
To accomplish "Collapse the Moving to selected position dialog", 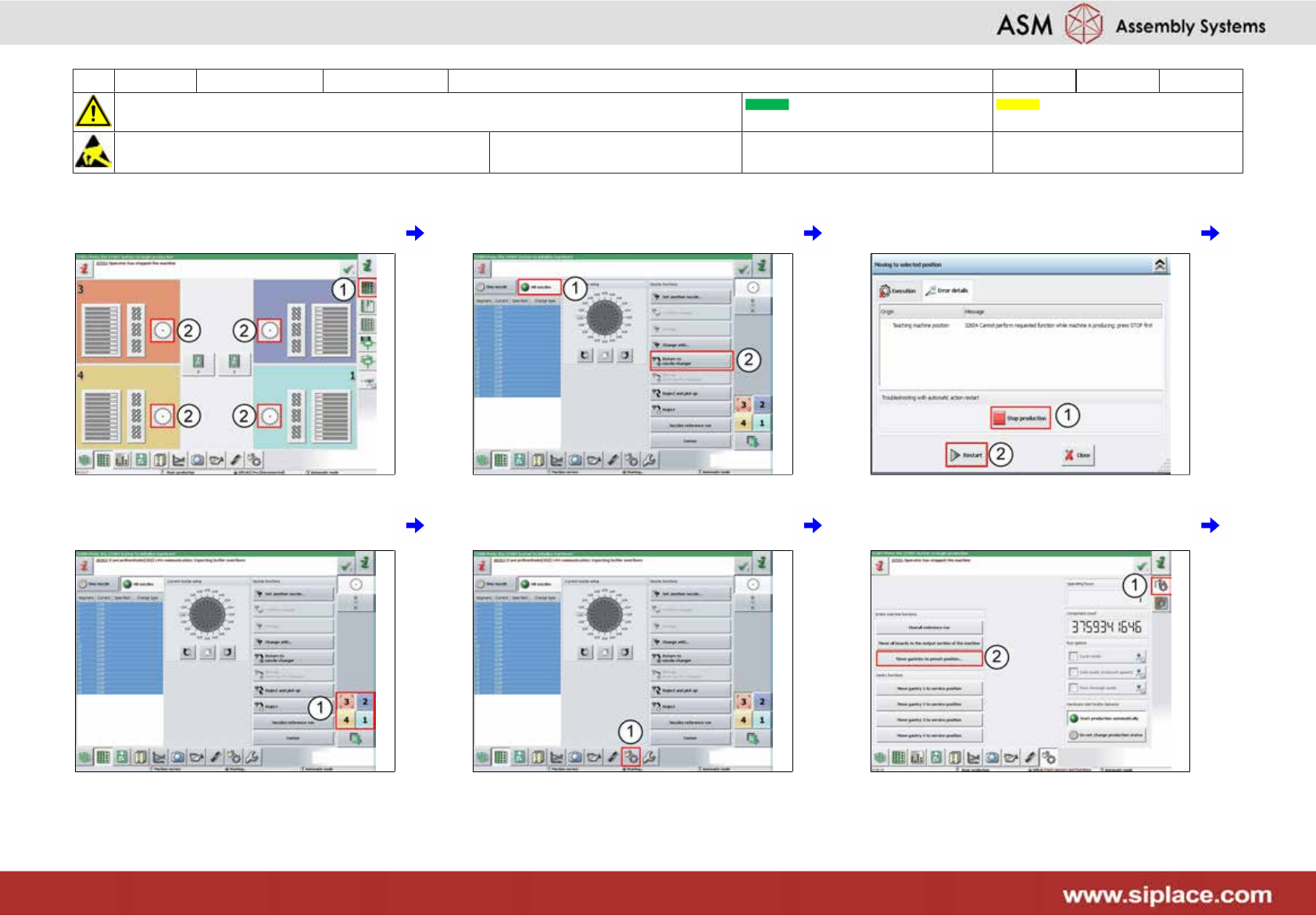I will tap(1160, 265).
